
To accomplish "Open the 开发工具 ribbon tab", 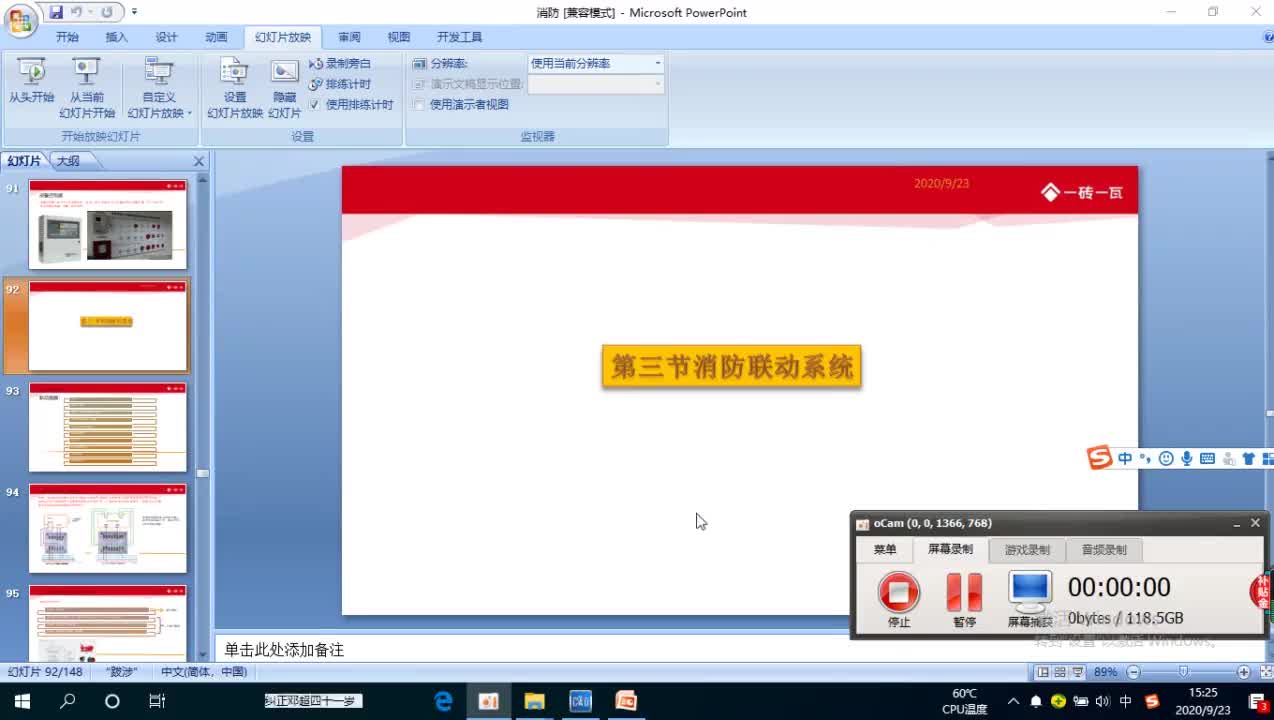I will pyautogui.click(x=459, y=37).
